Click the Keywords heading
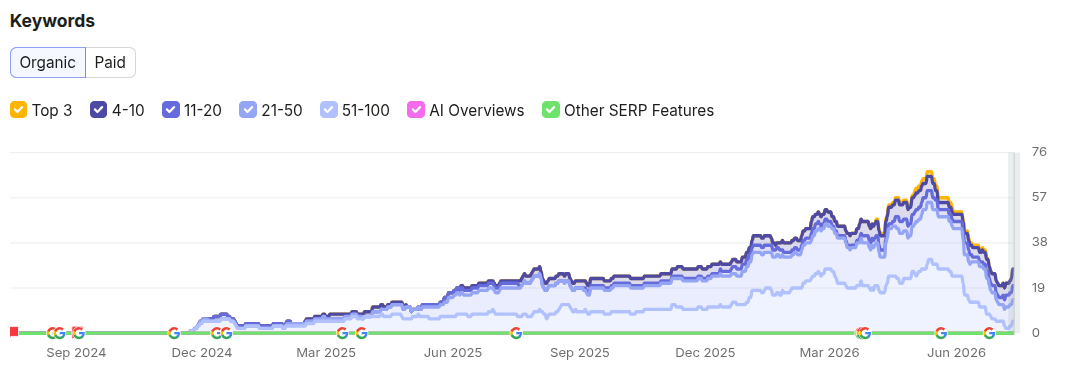Screen dimensions: 1068x380 pyautogui.click(x=52, y=21)
